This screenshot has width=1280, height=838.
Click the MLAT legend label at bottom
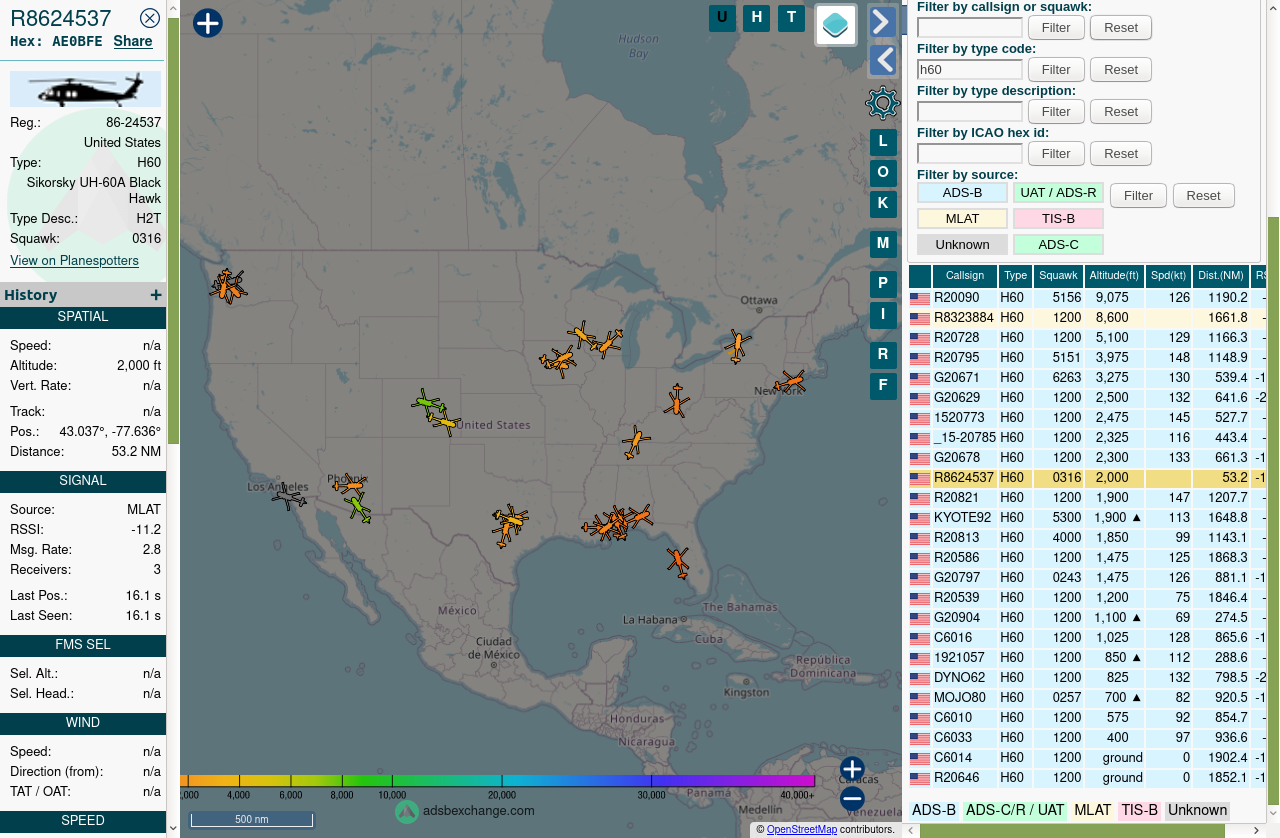click(1093, 811)
